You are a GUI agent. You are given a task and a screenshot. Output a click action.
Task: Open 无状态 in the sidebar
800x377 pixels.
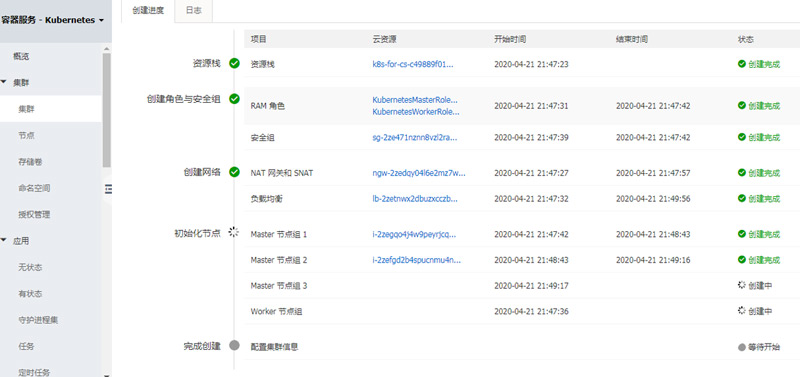[30, 267]
